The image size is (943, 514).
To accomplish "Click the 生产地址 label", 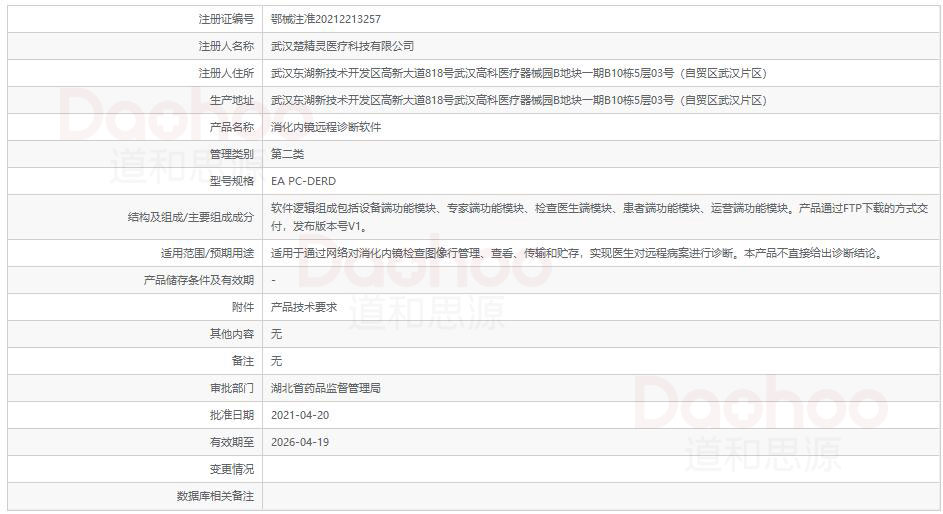I will 232,100.
